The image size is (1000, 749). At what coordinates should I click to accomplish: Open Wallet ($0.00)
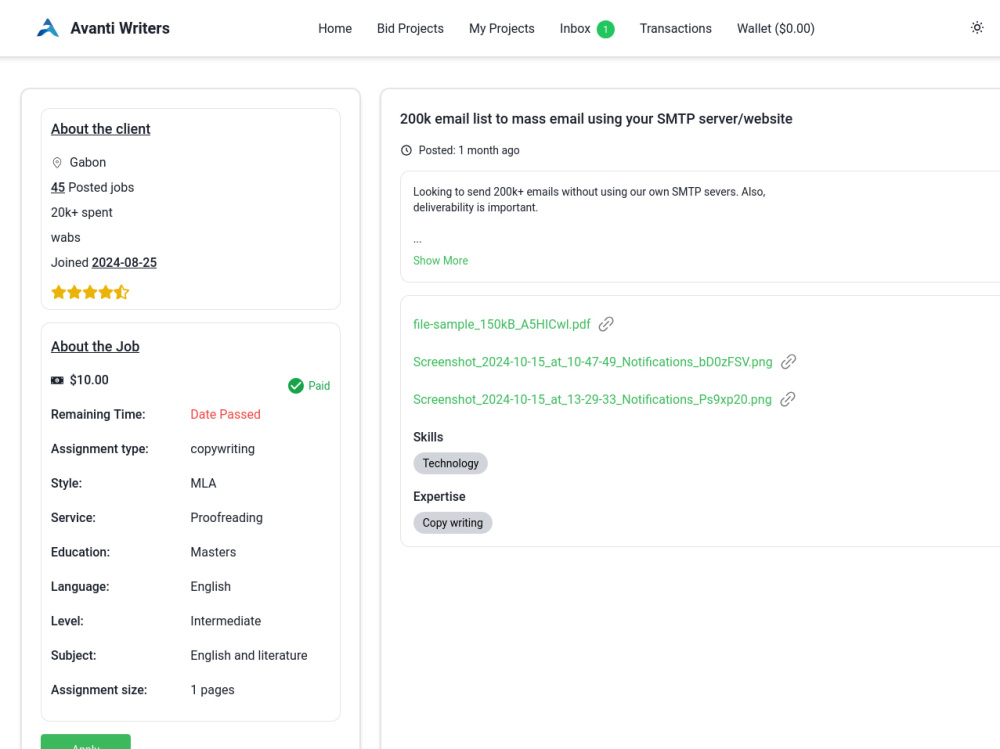[776, 29]
